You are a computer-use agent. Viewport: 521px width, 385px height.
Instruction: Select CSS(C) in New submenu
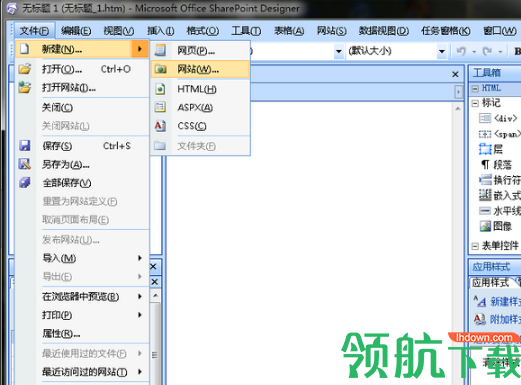tap(200, 126)
